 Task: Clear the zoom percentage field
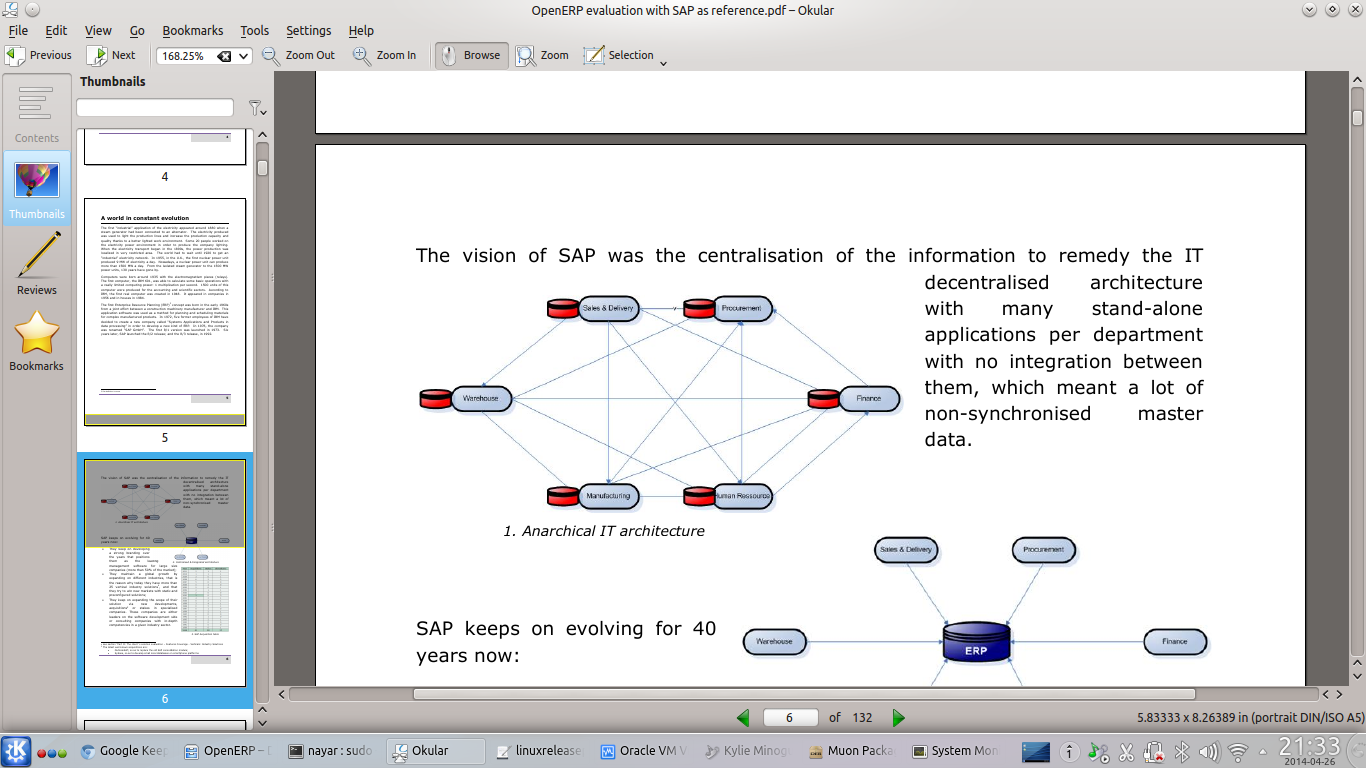pos(224,56)
